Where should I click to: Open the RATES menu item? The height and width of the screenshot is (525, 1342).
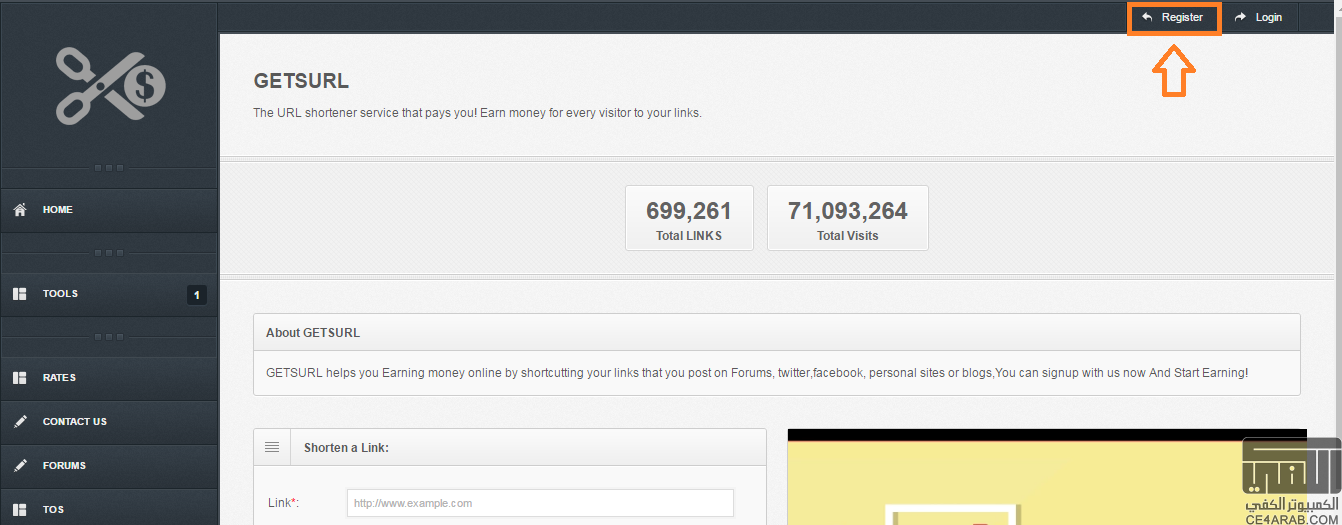tap(109, 378)
